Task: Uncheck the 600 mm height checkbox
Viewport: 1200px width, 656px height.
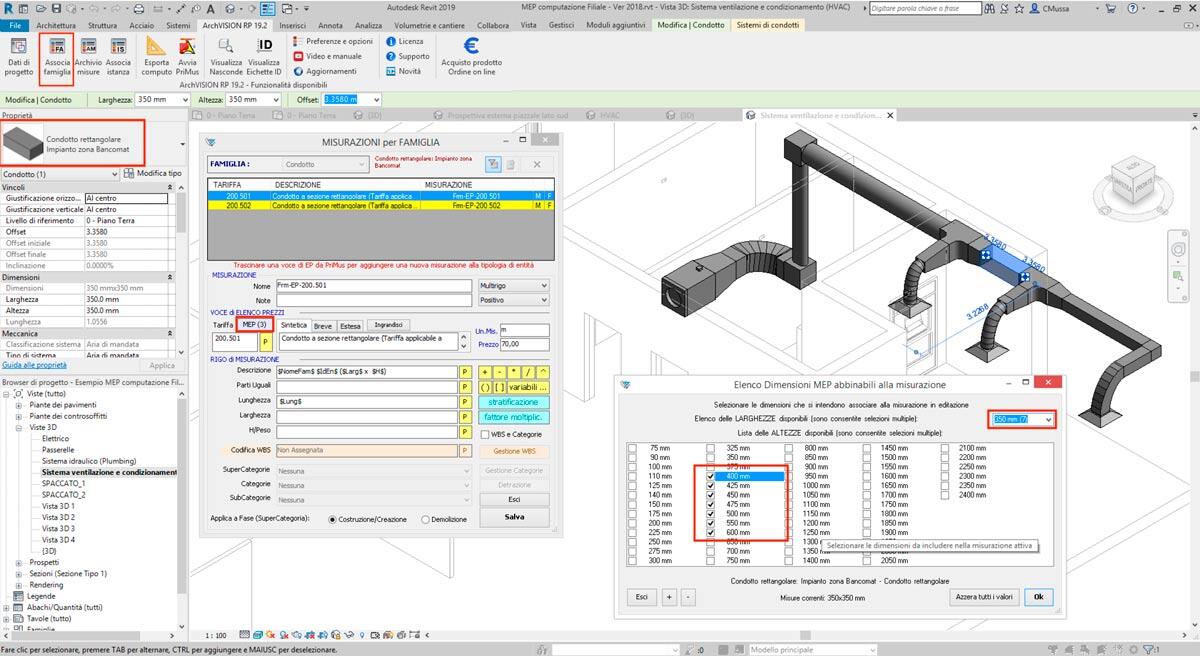Action: [x=710, y=532]
